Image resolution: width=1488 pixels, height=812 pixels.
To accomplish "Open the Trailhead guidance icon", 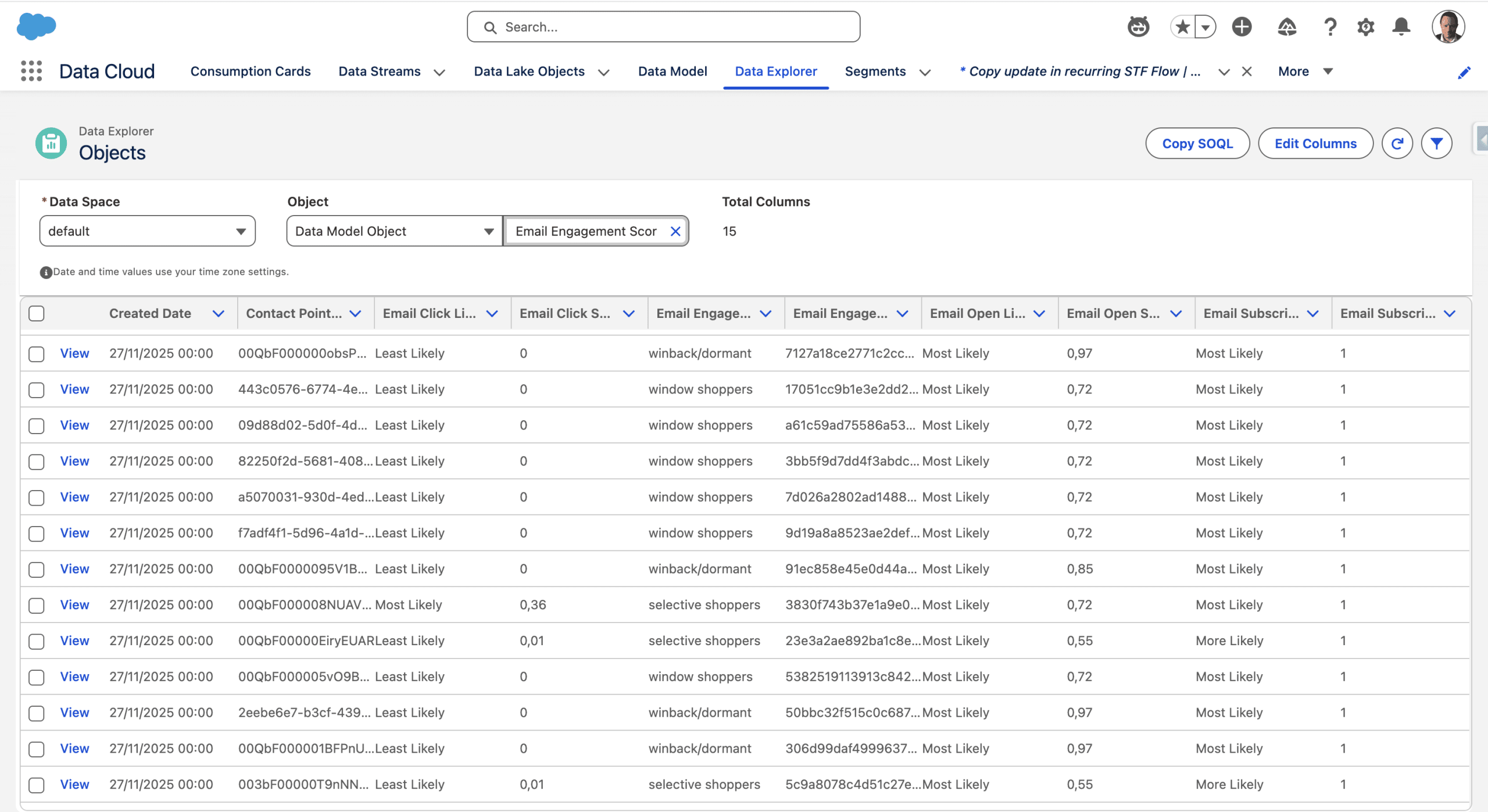I will pos(1286,27).
